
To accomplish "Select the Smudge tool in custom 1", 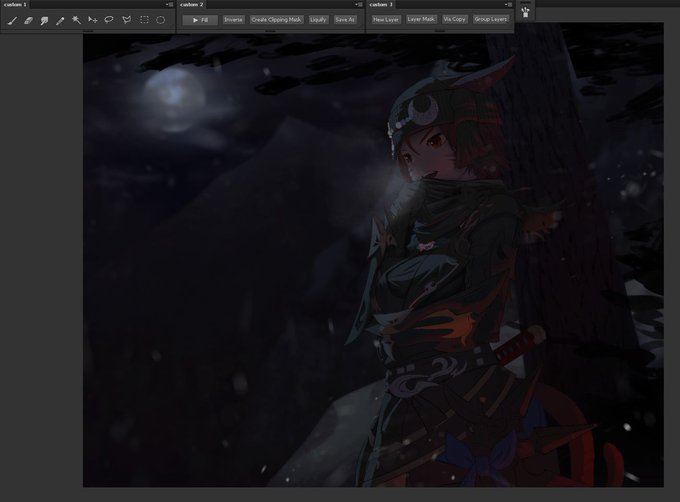I will [x=44, y=20].
